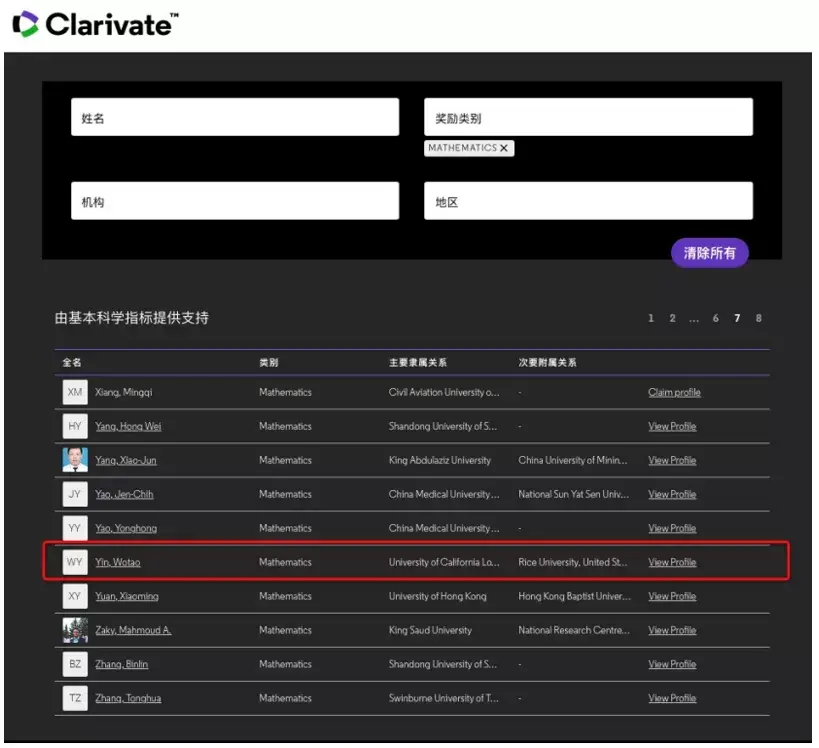Click the XY avatar for Yuan, Xiaoming
Screen dimensions: 819x748
[x=75, y=596]
